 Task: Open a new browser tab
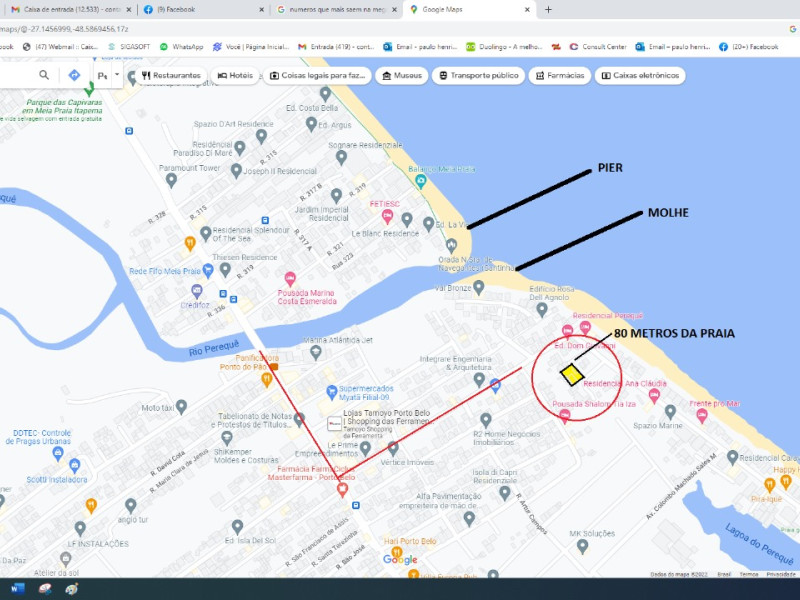coord(548,10)
